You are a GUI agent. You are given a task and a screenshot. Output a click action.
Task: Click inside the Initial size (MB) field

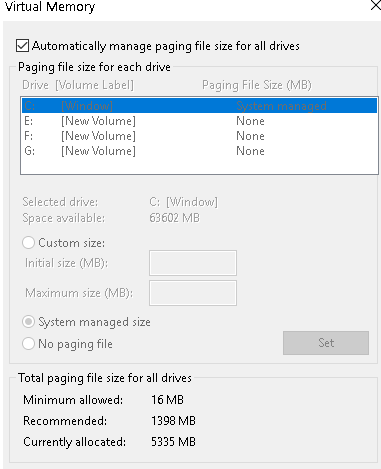[193, 263]
